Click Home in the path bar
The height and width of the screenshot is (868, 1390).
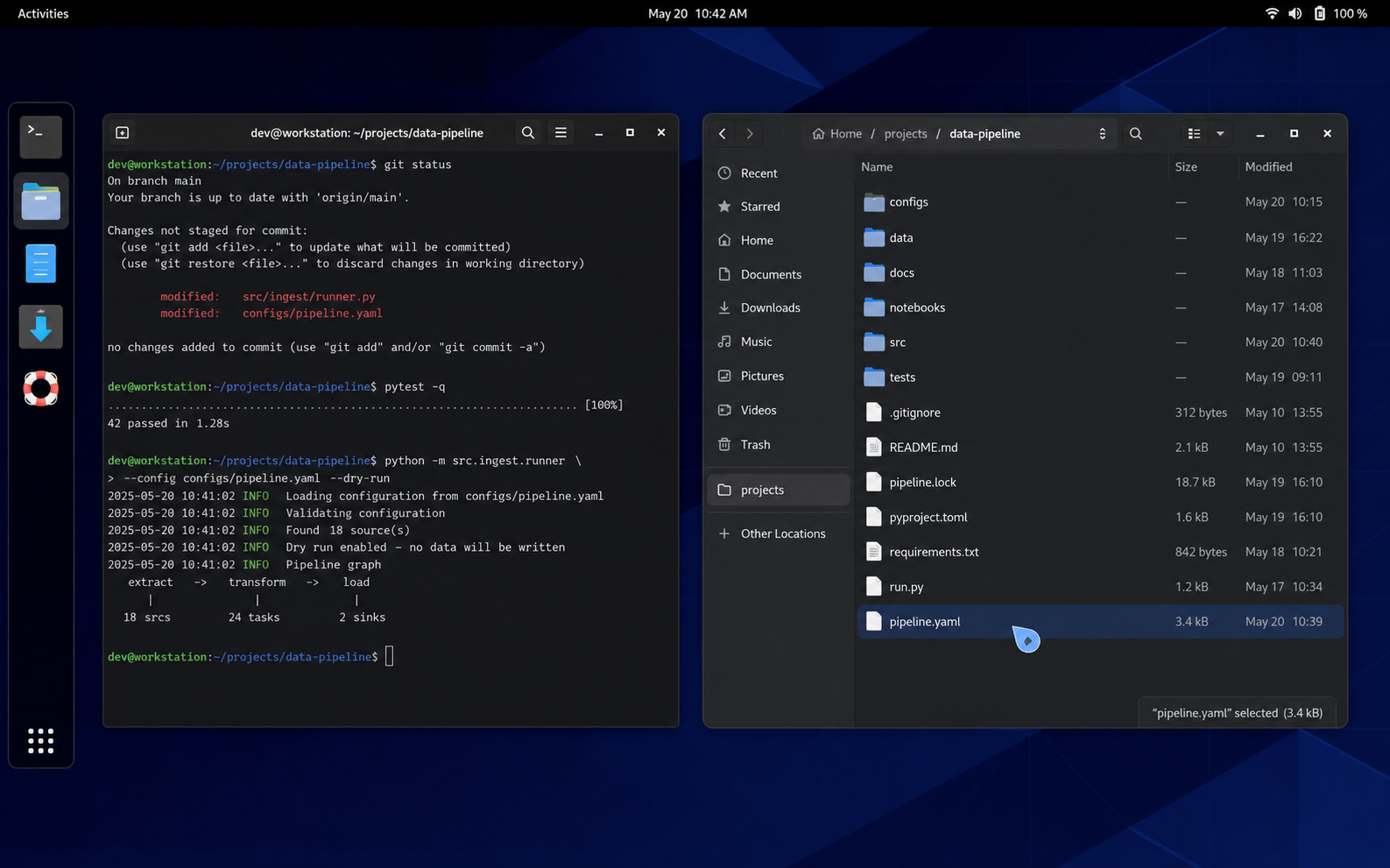837,134
